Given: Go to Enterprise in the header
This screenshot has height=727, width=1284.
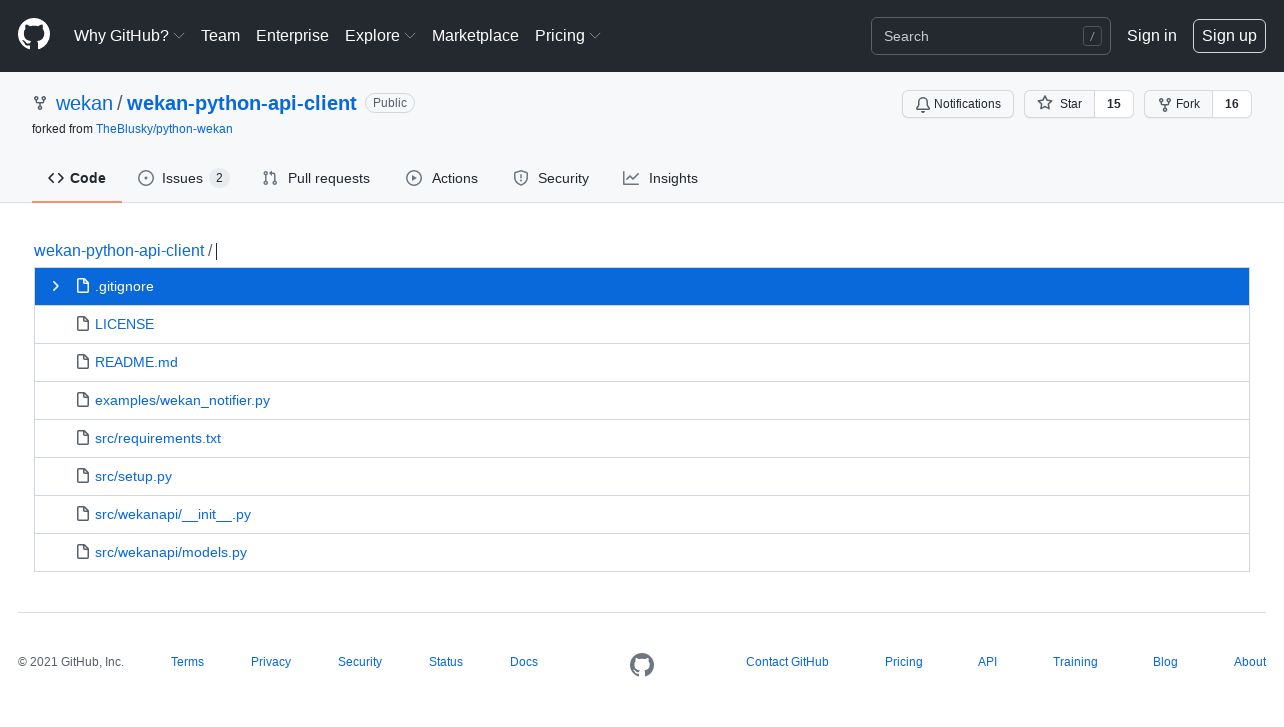Looking at the screenshot, I should click(x=292, y=36).
